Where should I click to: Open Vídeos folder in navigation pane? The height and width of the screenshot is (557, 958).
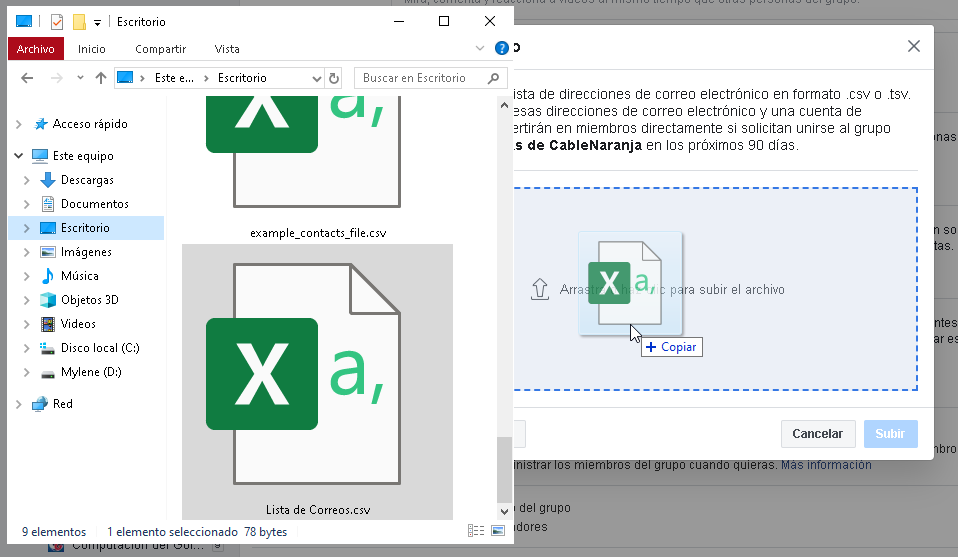tap(78, 324)
